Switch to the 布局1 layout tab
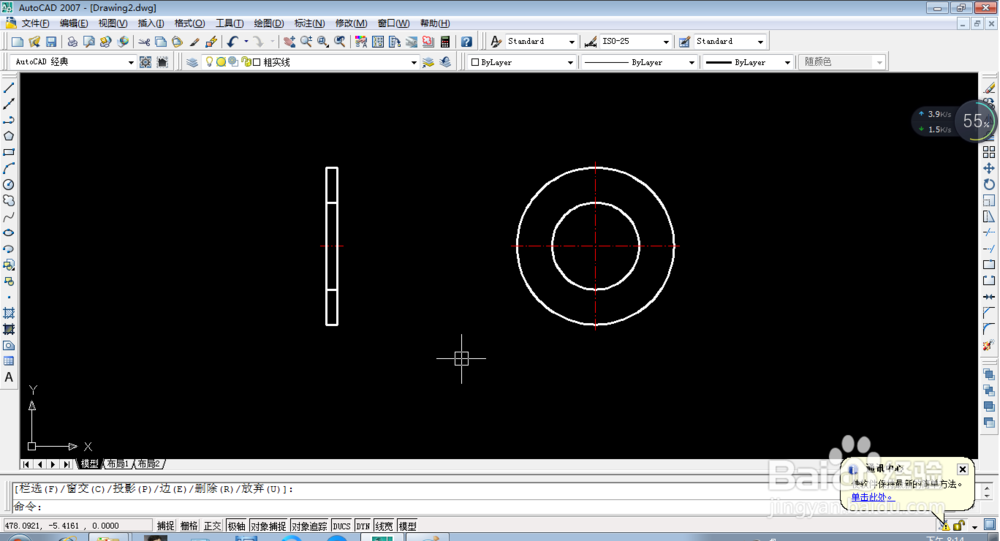The width and height of the screenshot is (1000, 541). click(x=119, y=464)
